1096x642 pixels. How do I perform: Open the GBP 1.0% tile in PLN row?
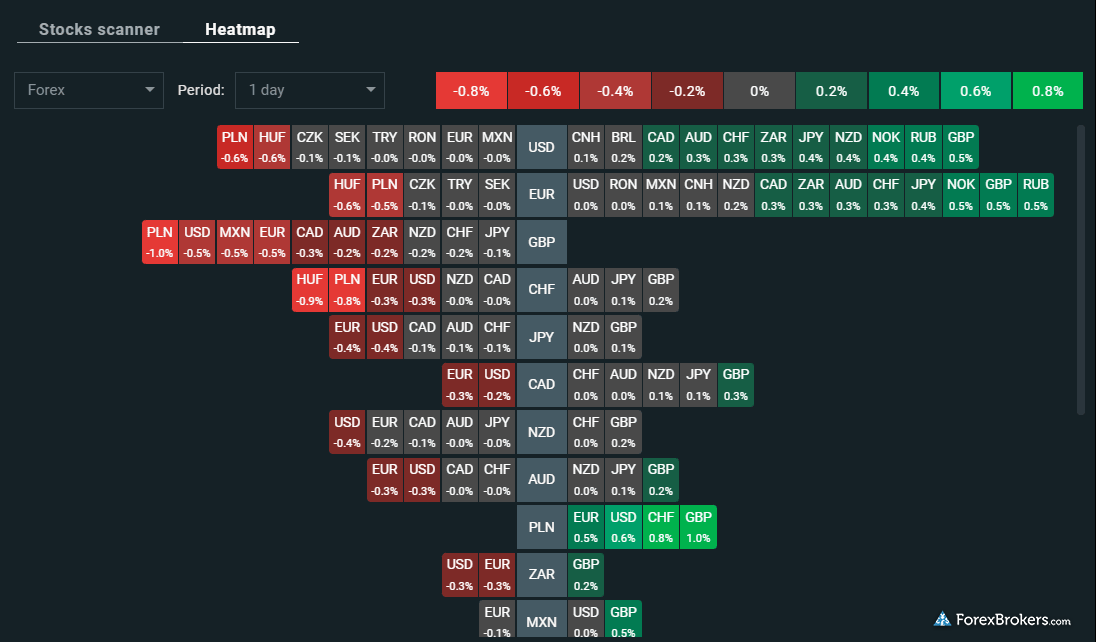tap(698, 527)
